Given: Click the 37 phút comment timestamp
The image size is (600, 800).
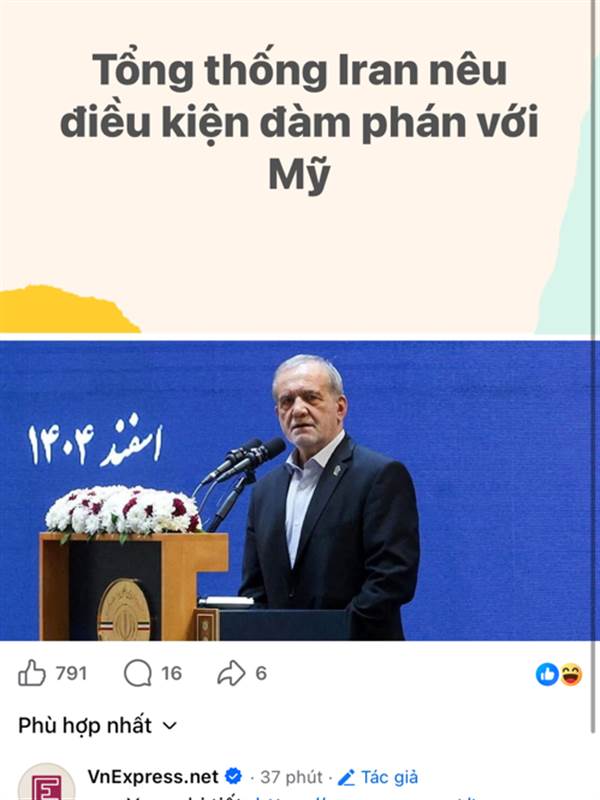Looking at the screenshot, I should coord(291,778).
